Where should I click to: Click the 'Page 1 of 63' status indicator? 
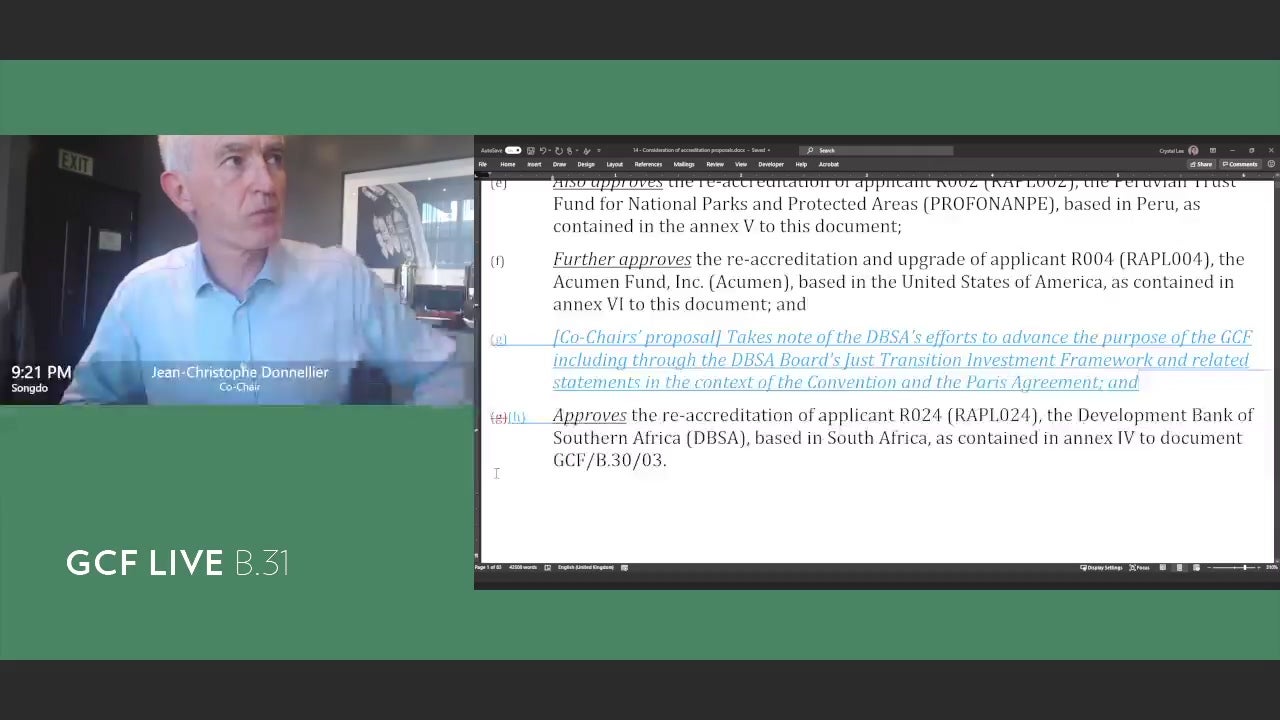488,567
